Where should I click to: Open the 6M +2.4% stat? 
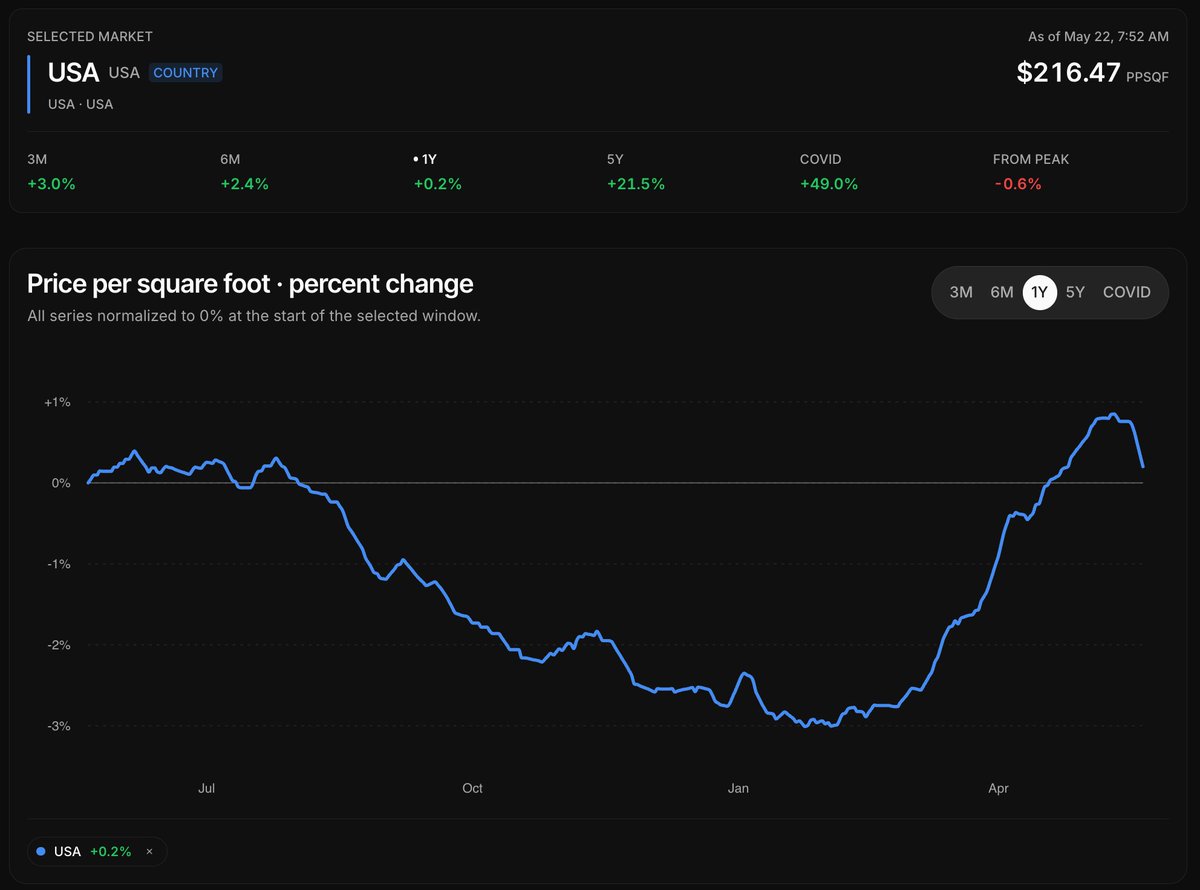[244, 172]
